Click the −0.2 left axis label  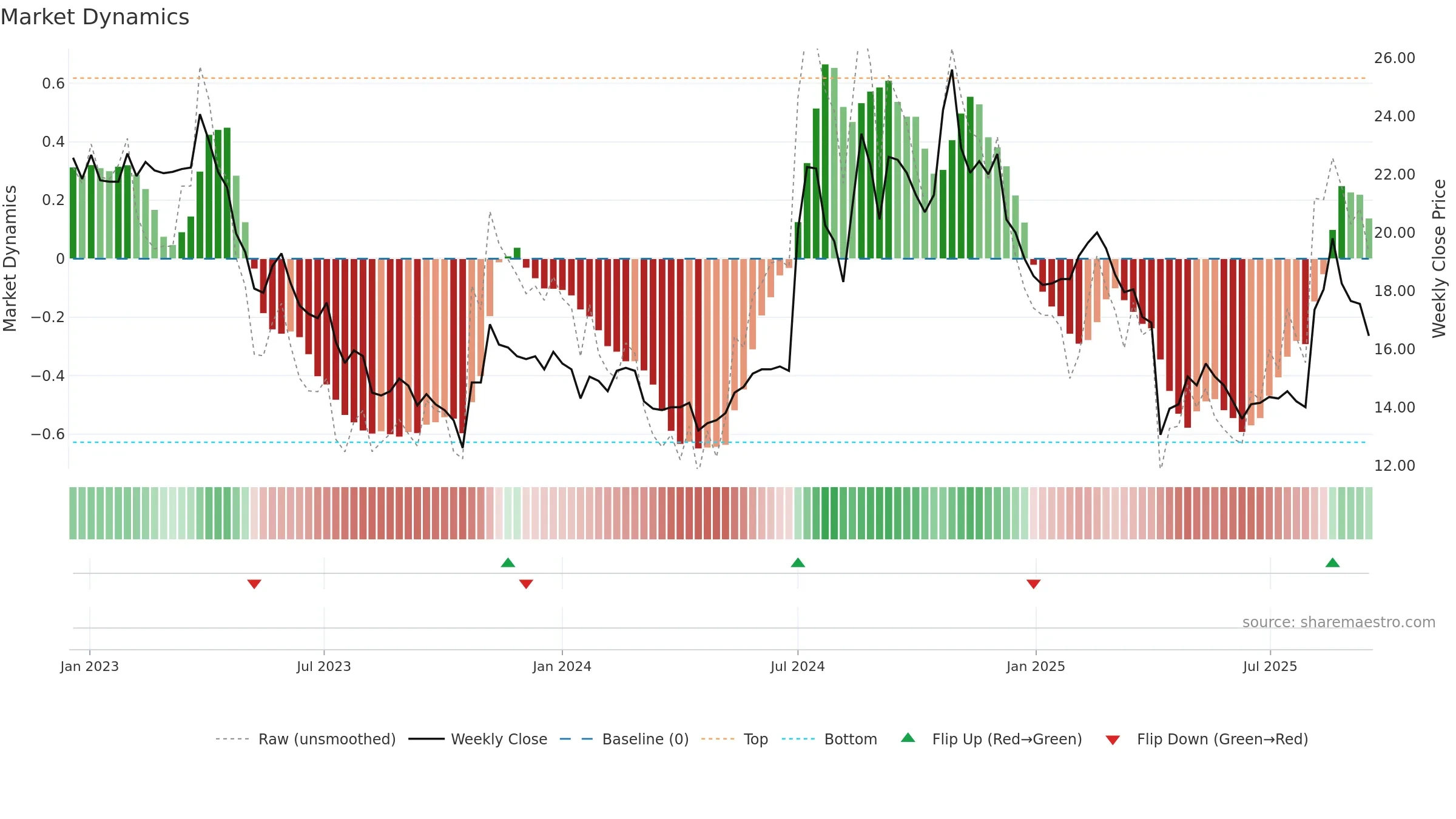[x=48, y=317]
